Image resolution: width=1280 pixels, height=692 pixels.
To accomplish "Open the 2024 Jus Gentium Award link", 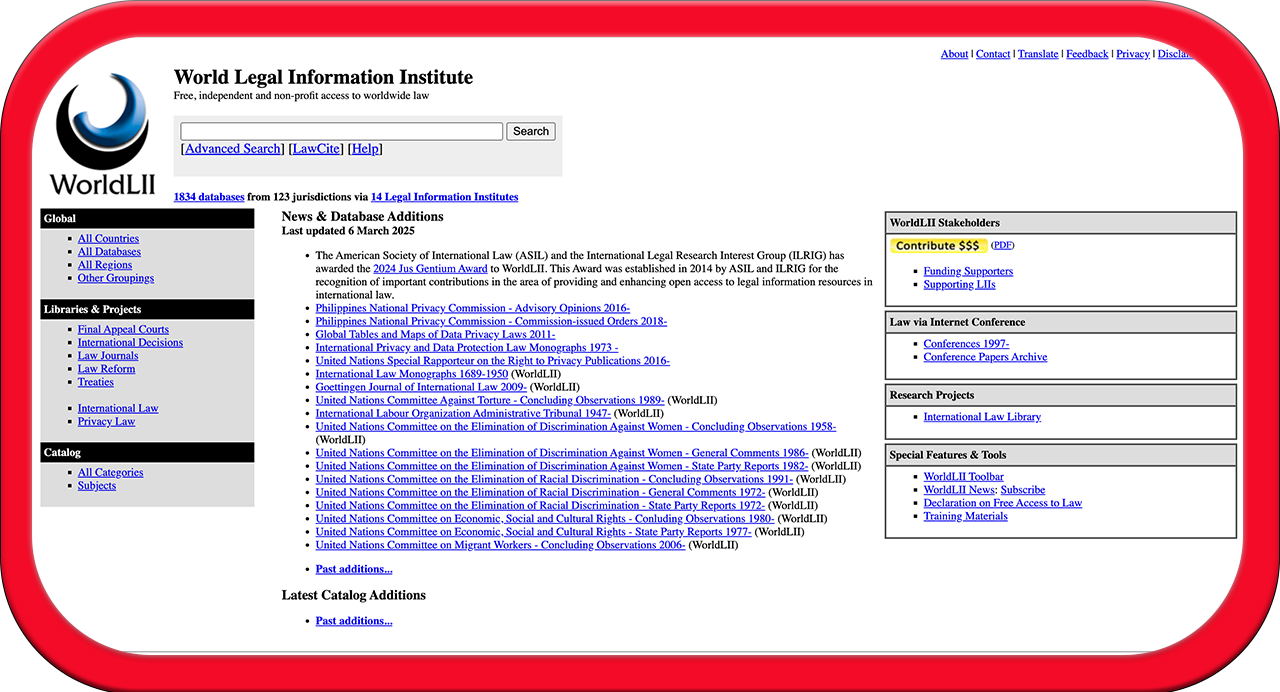I will 430,269.
